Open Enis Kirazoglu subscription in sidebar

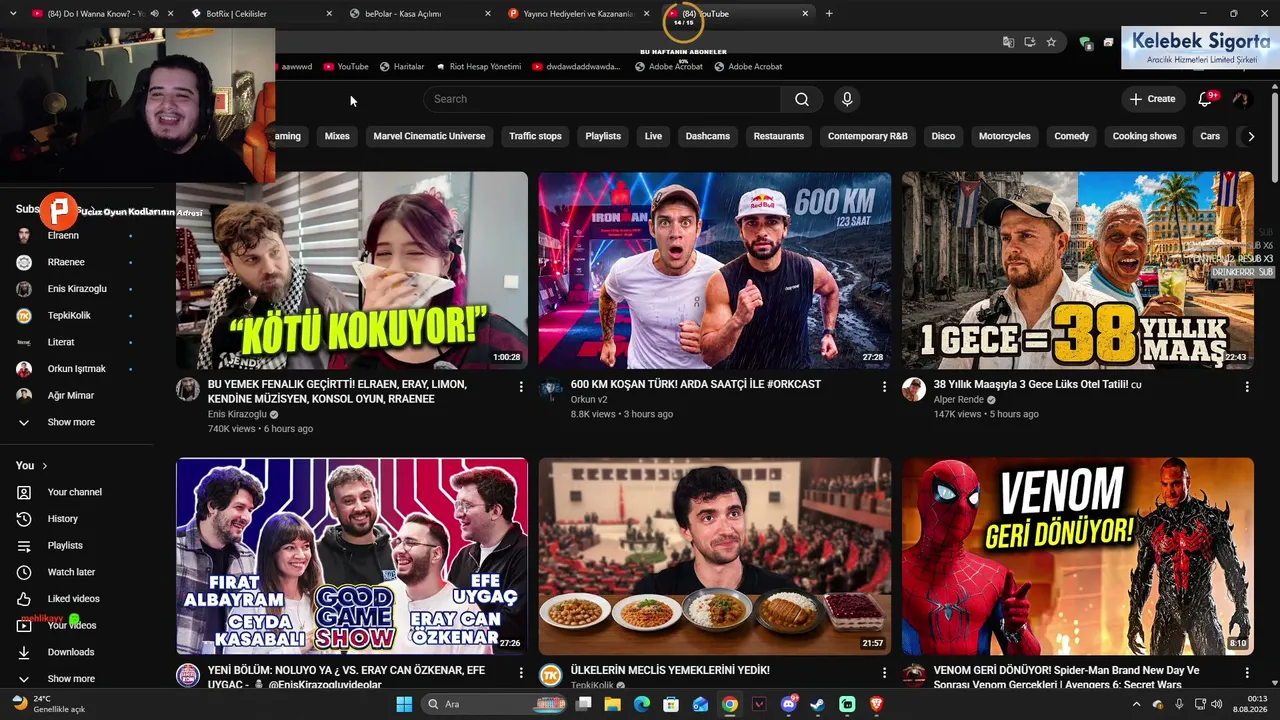(x=77, y=289)
